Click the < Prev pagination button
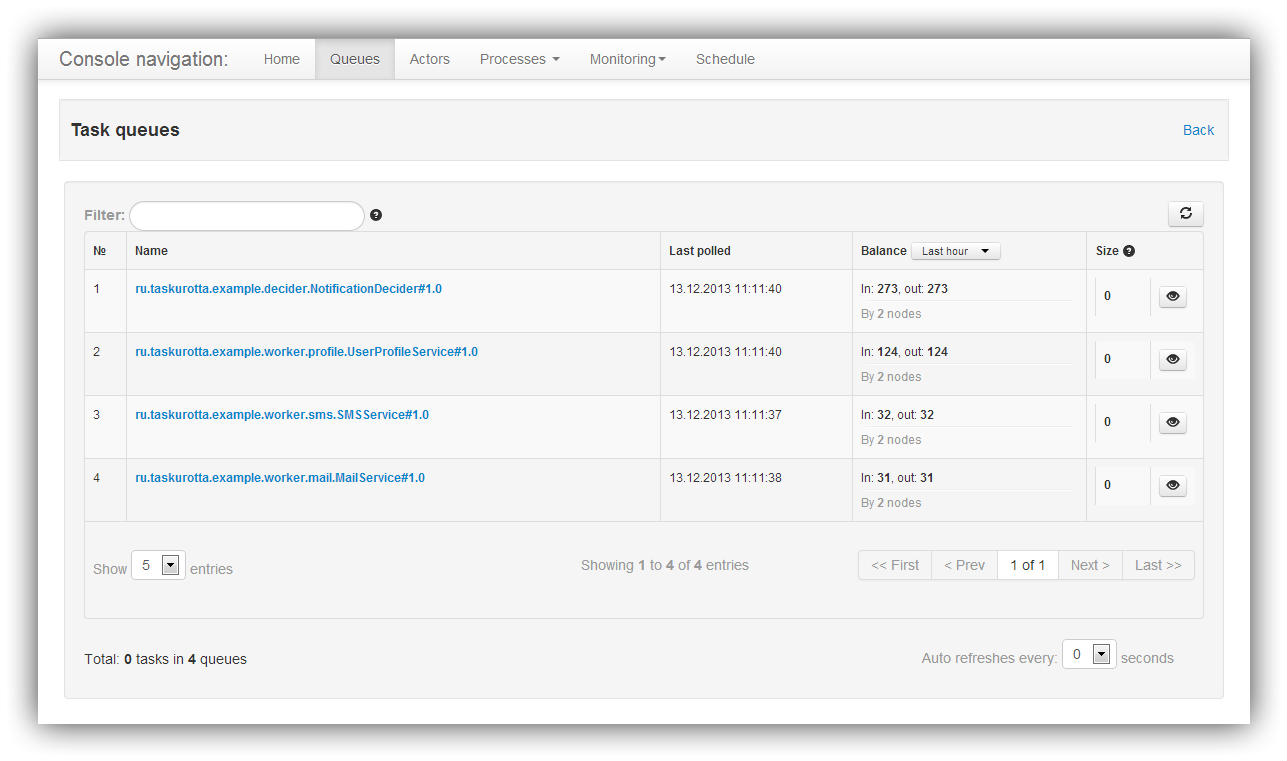Viewport: 1287px width, 761px height. [x=965, y=565]
